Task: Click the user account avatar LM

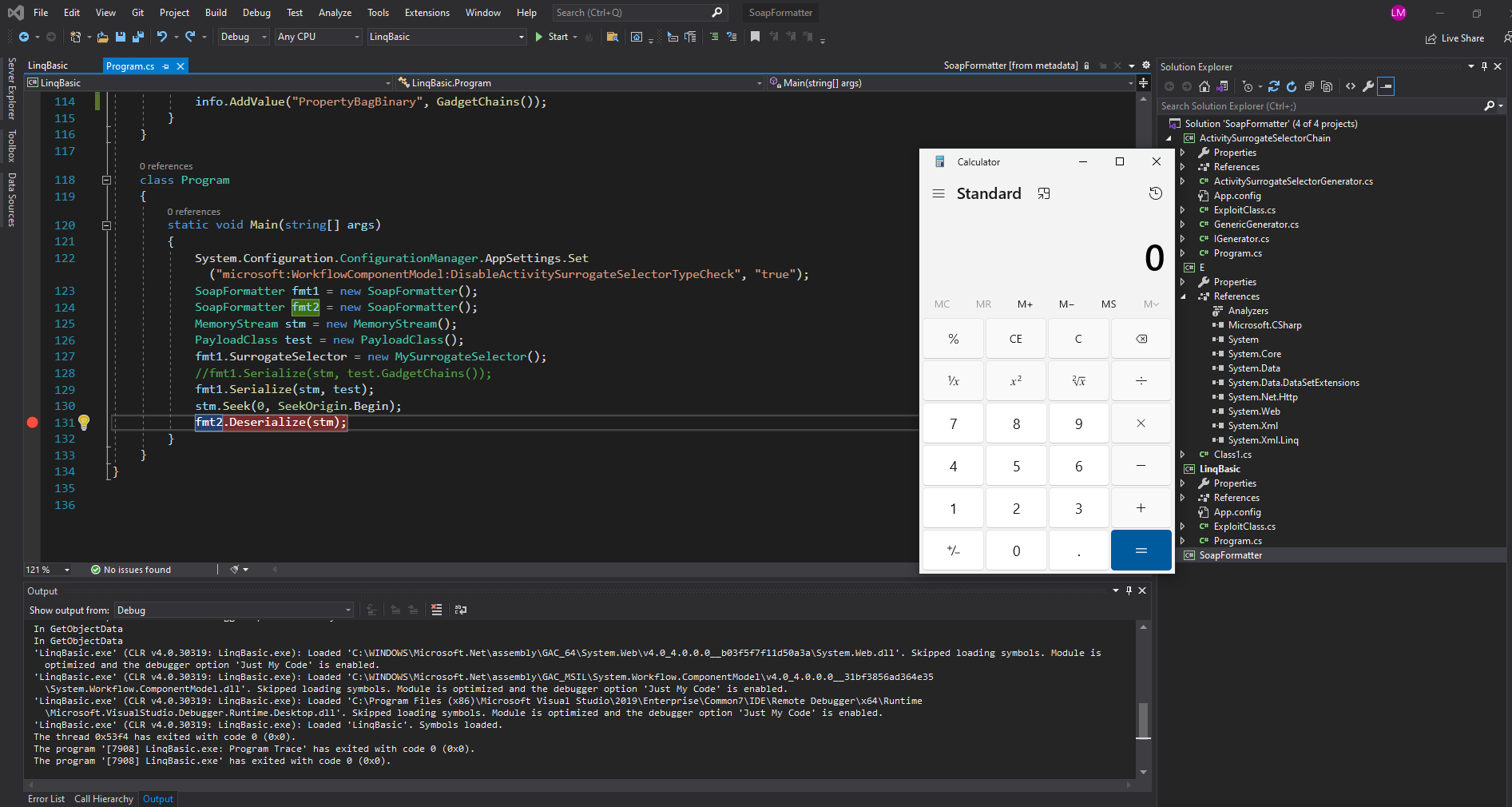Action: [x=1398, y=13]
